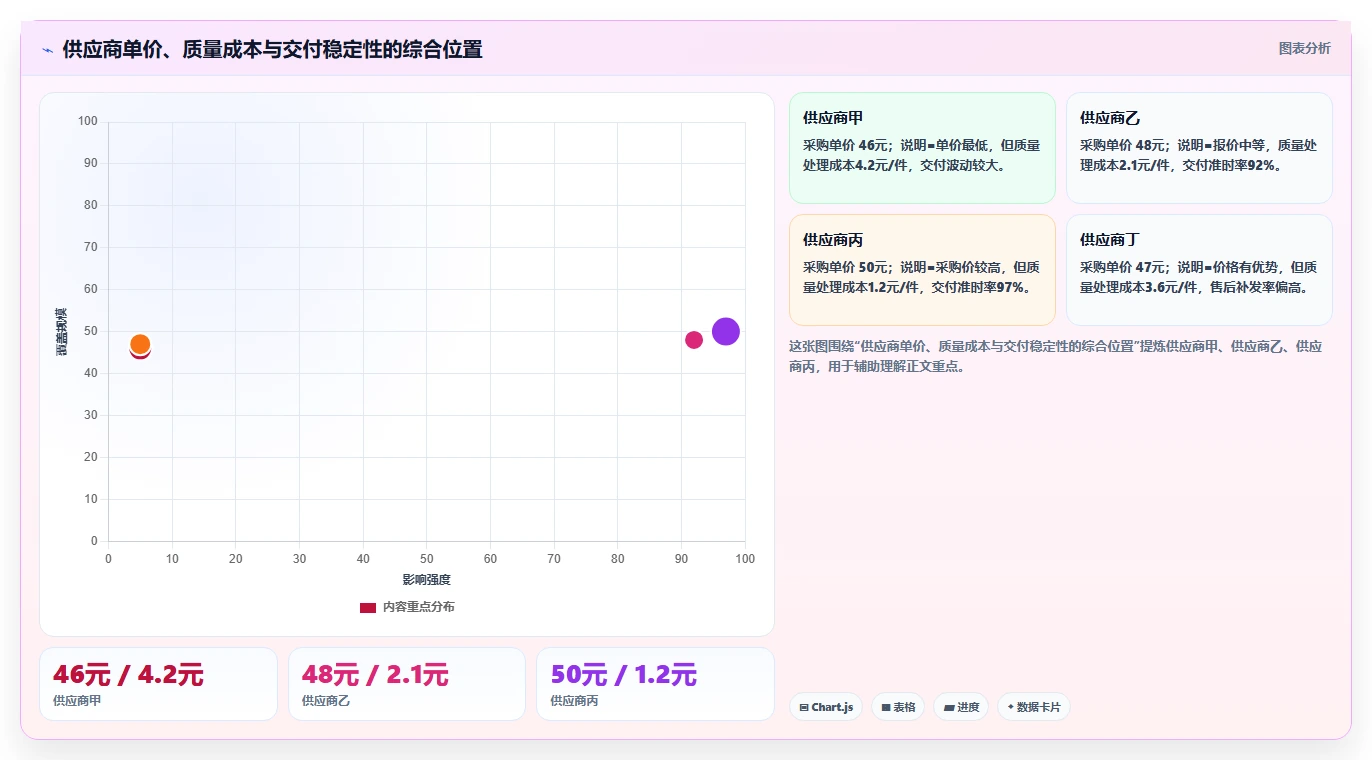
Task: Click the 50元 / 1.2元 stat card
Action: coord(655,684)
